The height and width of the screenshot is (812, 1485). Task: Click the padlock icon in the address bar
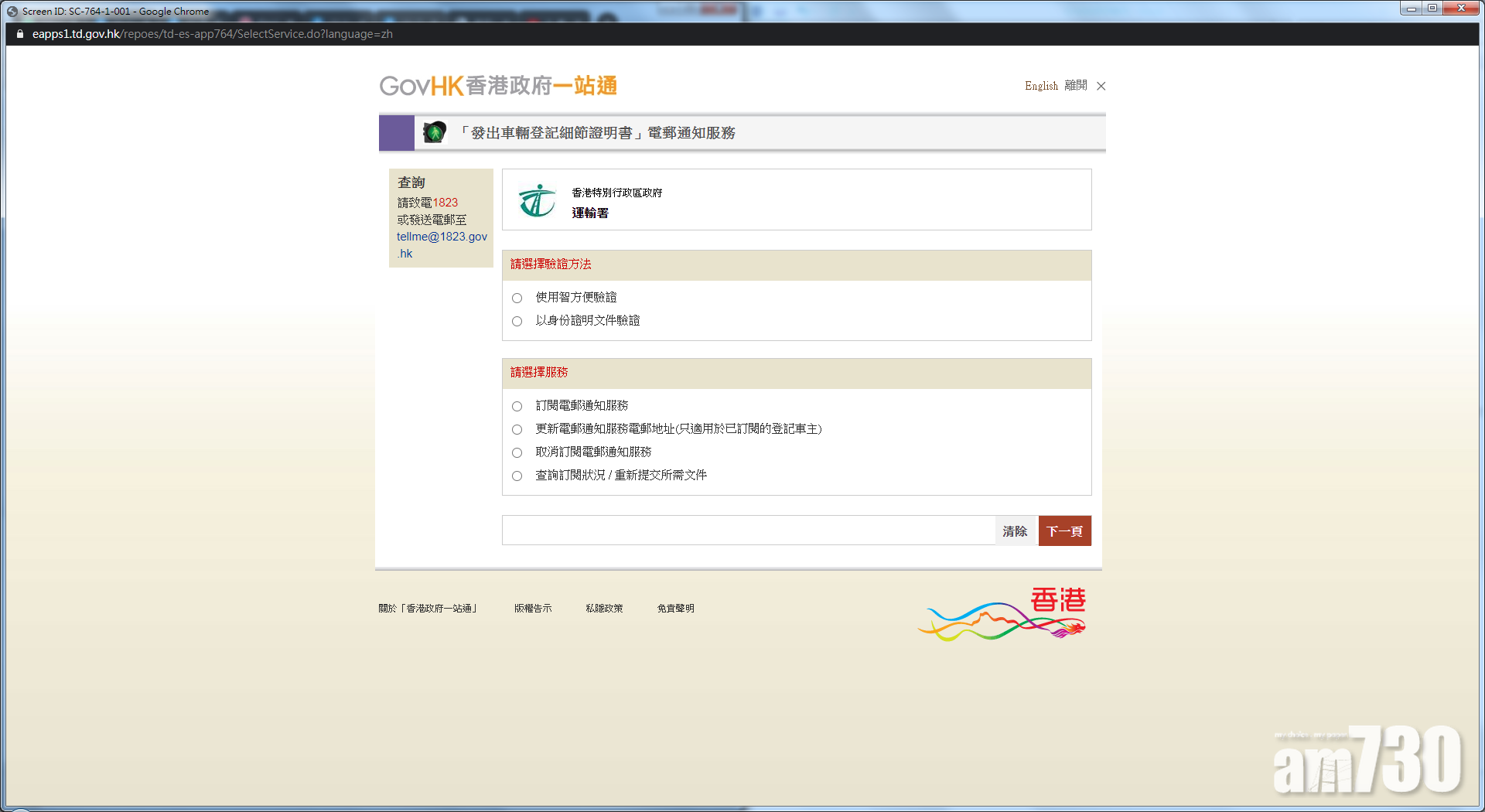point(19,34)
